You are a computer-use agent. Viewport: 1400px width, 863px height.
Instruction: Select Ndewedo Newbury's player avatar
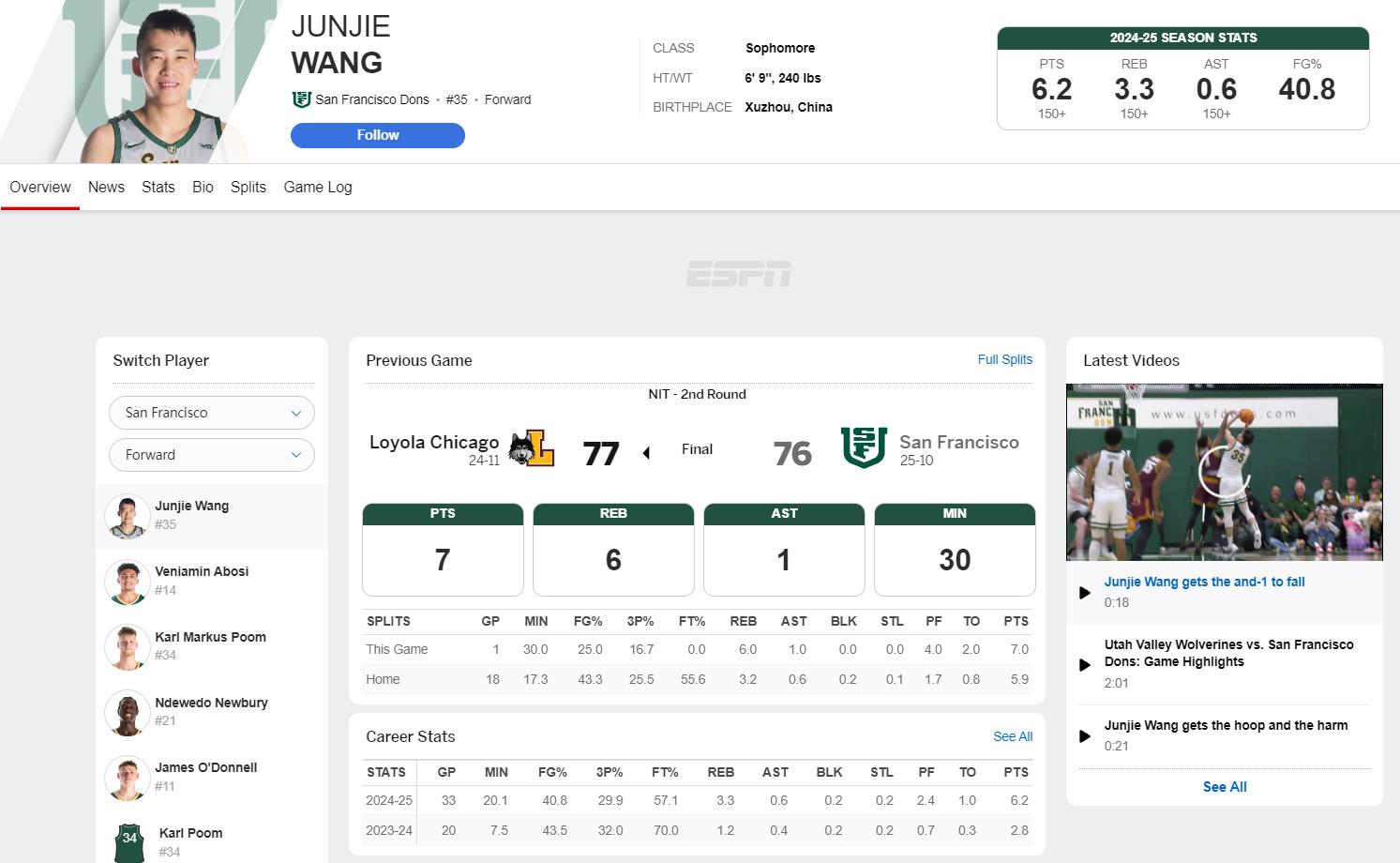(127, 712)
